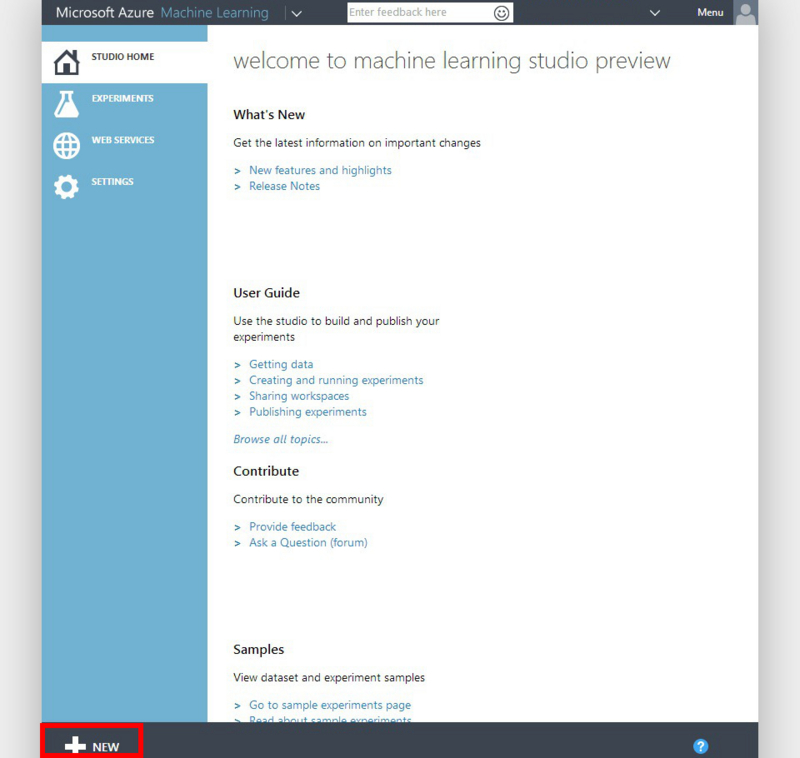Screen dimensions: 800x758
Task: Open Creating and running experiments link
Action: [x=336, y=380]
